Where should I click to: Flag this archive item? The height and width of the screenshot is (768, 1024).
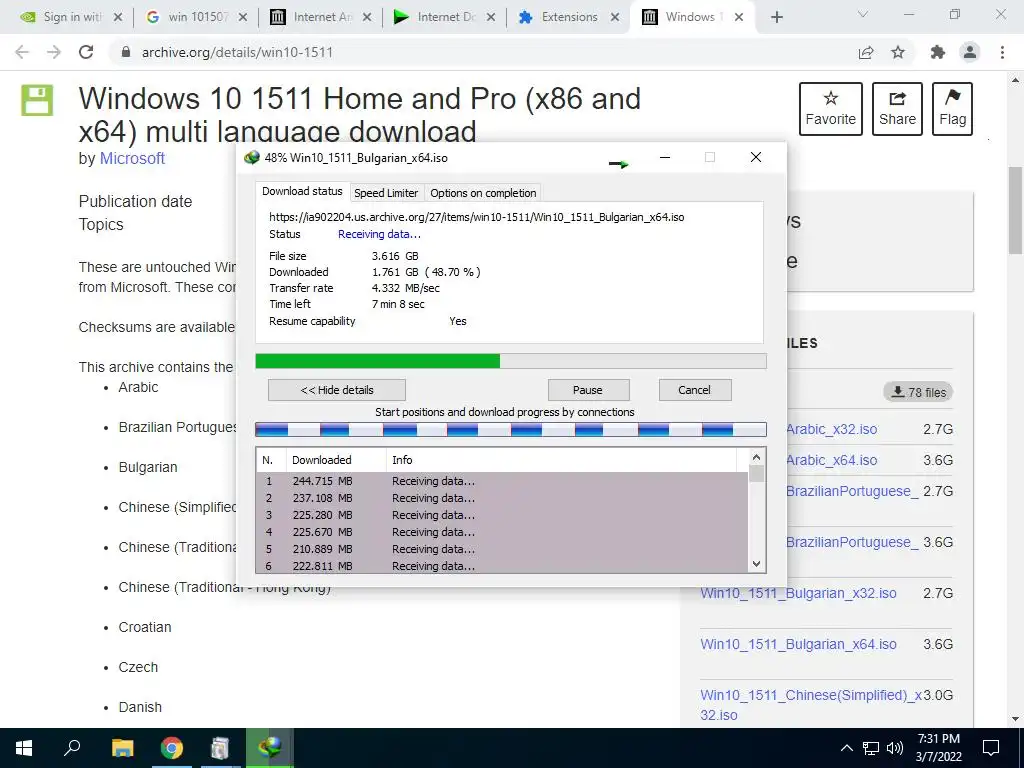point(952,109)
